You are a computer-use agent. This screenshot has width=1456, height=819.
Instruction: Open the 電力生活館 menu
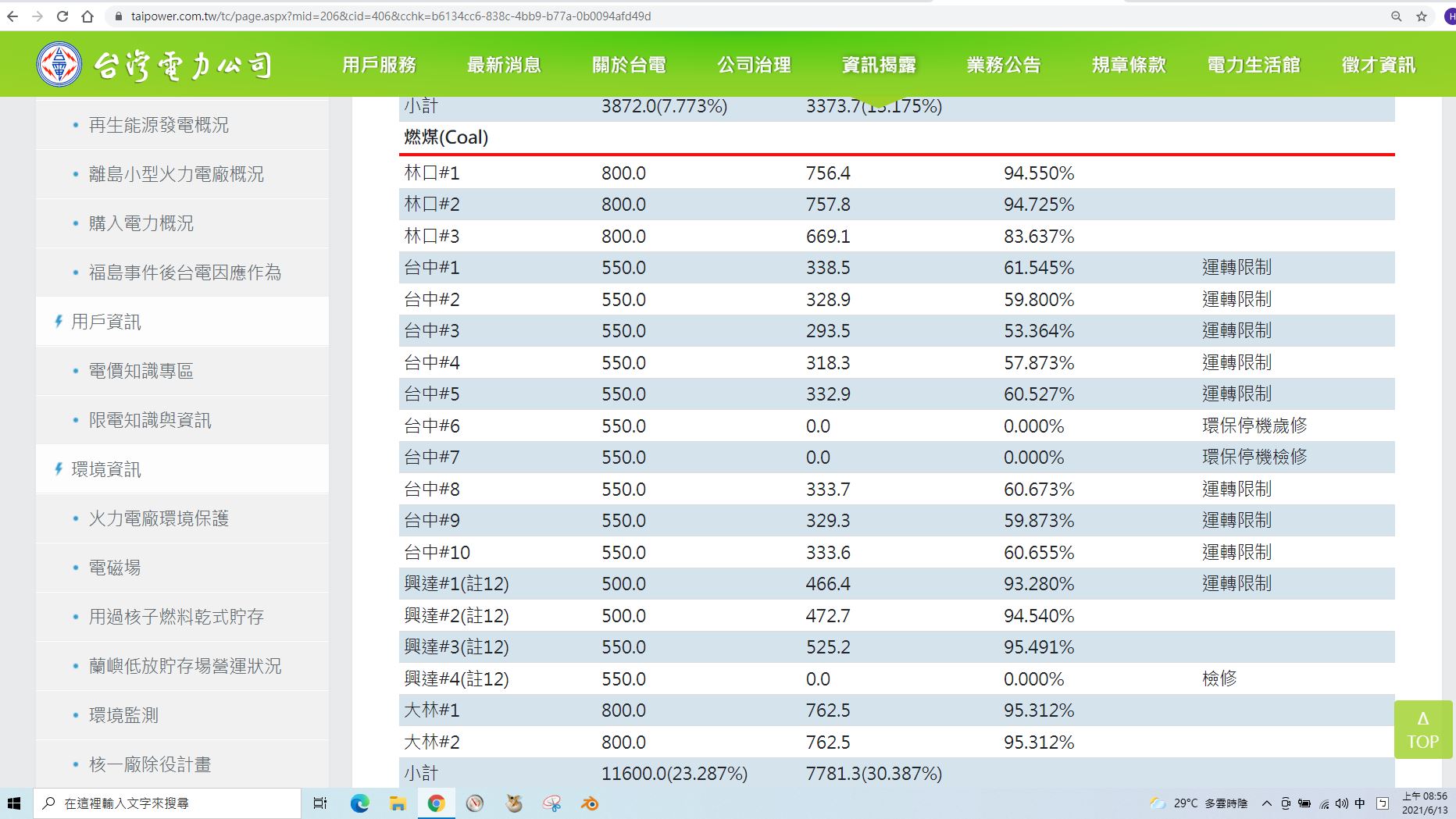(1254, 65)
